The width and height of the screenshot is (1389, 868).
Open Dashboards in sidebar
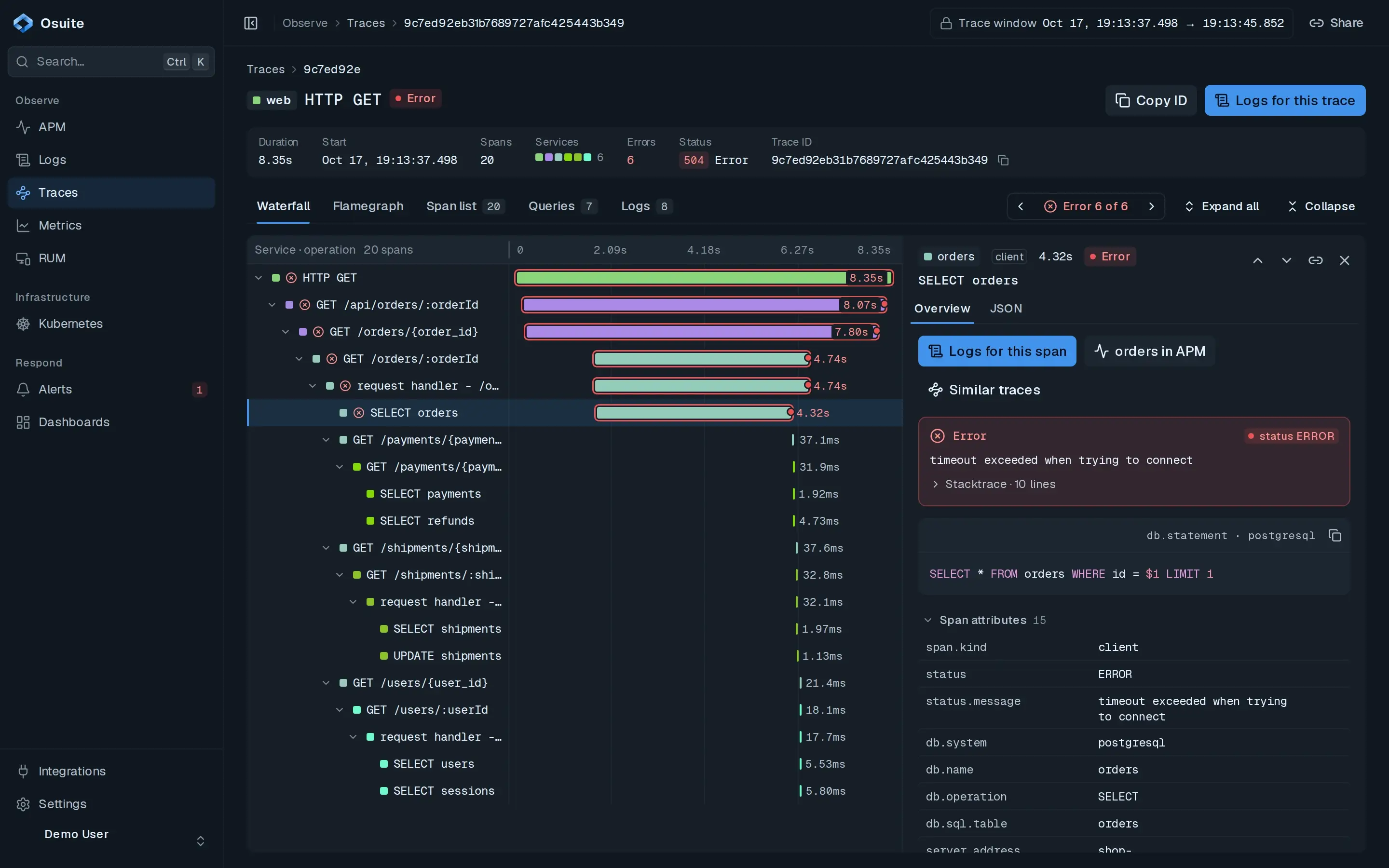coord(111,422)
